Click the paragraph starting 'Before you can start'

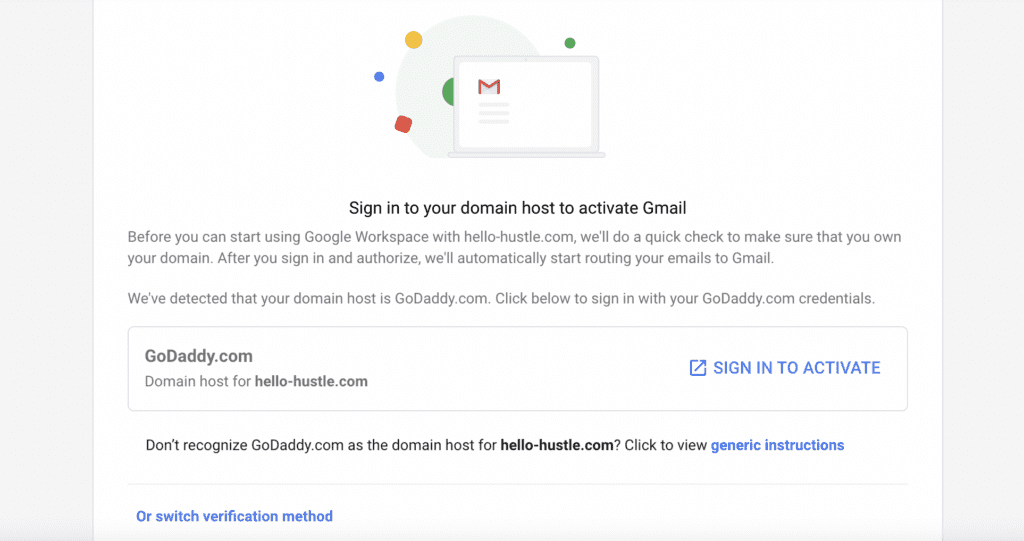click(517, 247)
